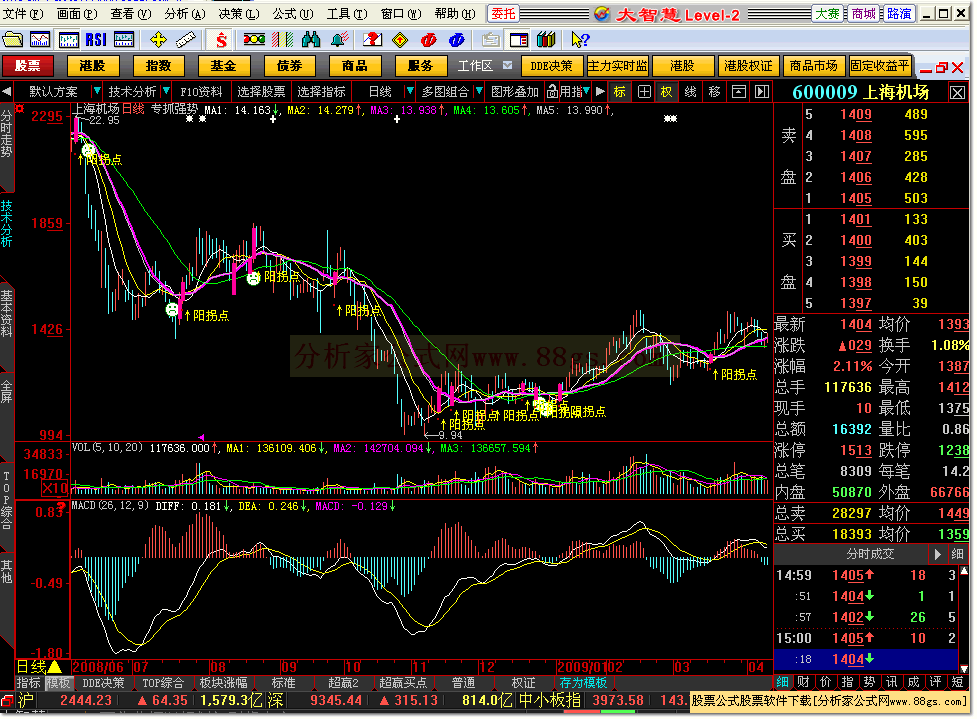The width and height of the screenshot is (977, 719).
Task: Click the blue circular info icon
Action: [x=456, y=40]
